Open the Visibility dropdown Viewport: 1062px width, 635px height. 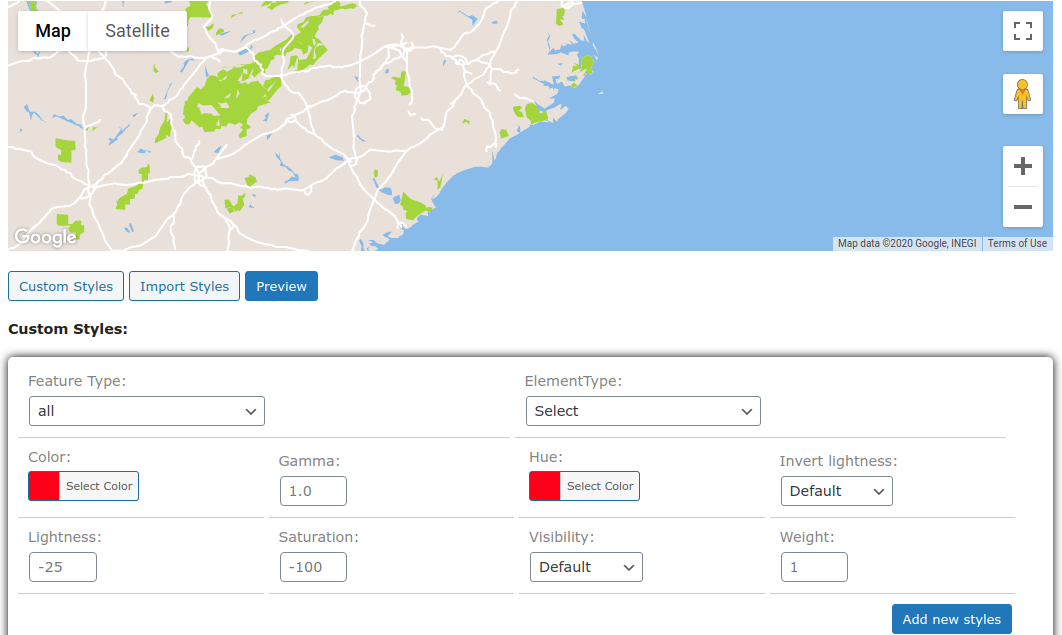(x=586, y=566)
